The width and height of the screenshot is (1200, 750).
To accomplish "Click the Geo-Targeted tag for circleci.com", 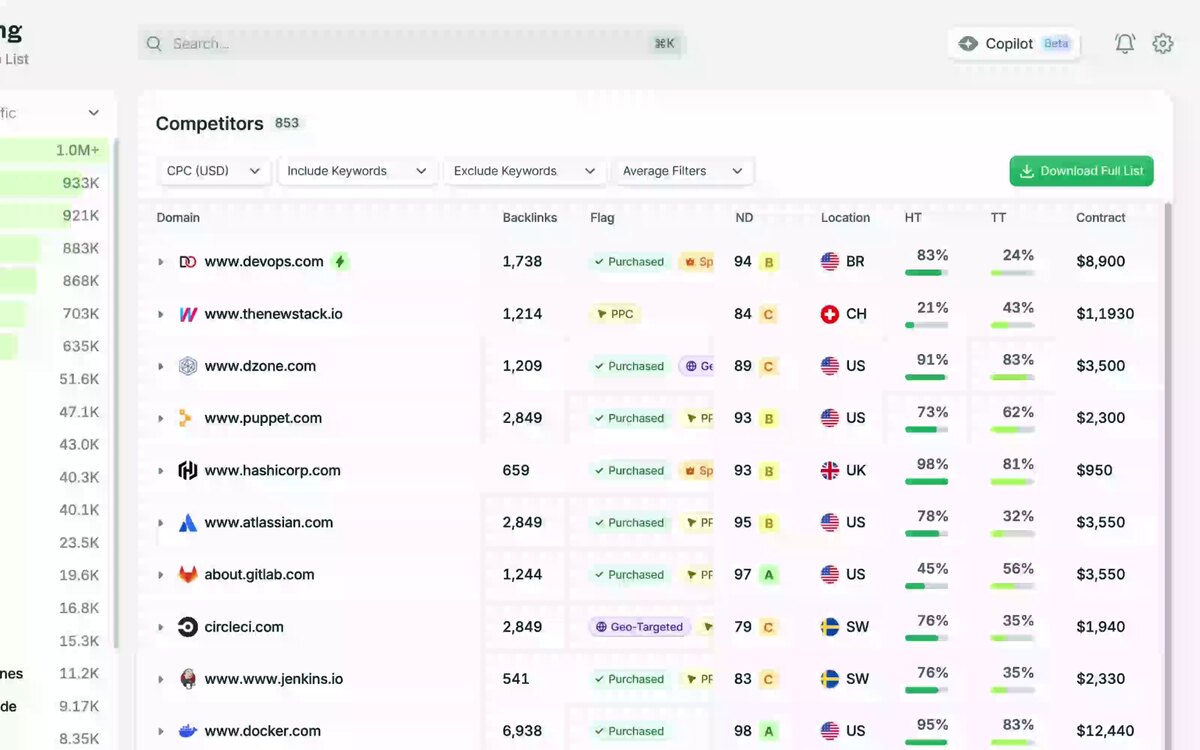I will coord(640,627).
